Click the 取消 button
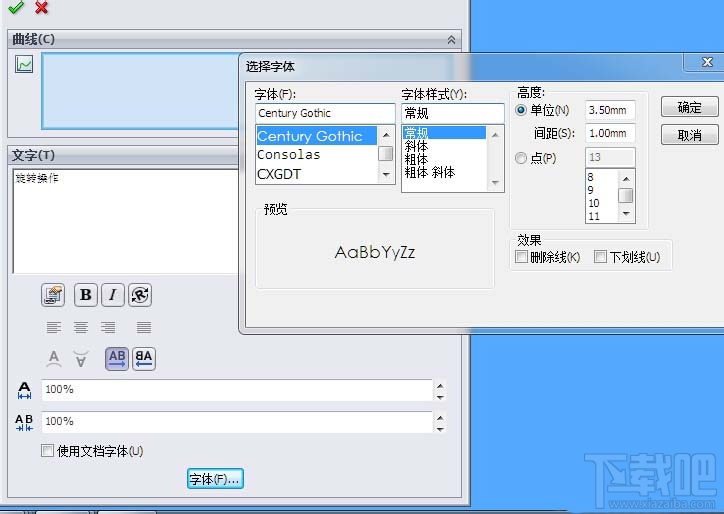Viewport: 724px width, 514px height. click(x=689, y=135)
